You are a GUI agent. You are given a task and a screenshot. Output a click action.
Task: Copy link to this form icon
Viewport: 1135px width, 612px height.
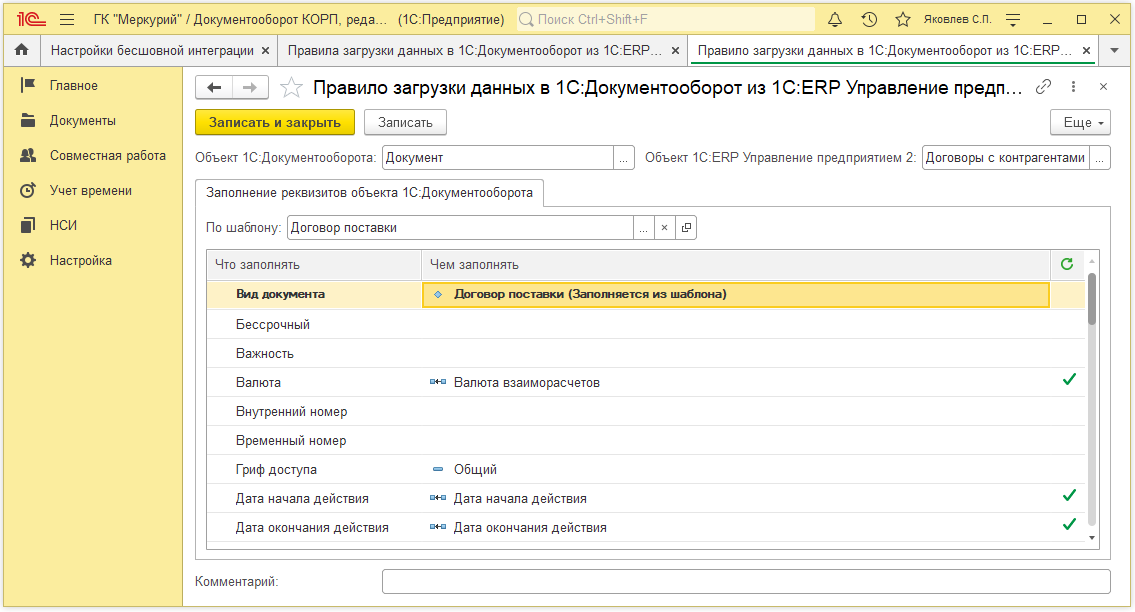[1043, 87]
